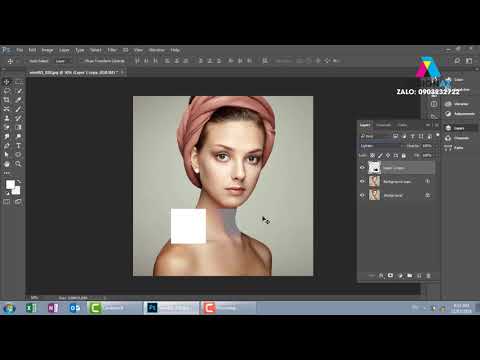This screenshot has width=480, height=360.
Task: Select the Horizontal Type tool
Action: click(x=19, y=145)
